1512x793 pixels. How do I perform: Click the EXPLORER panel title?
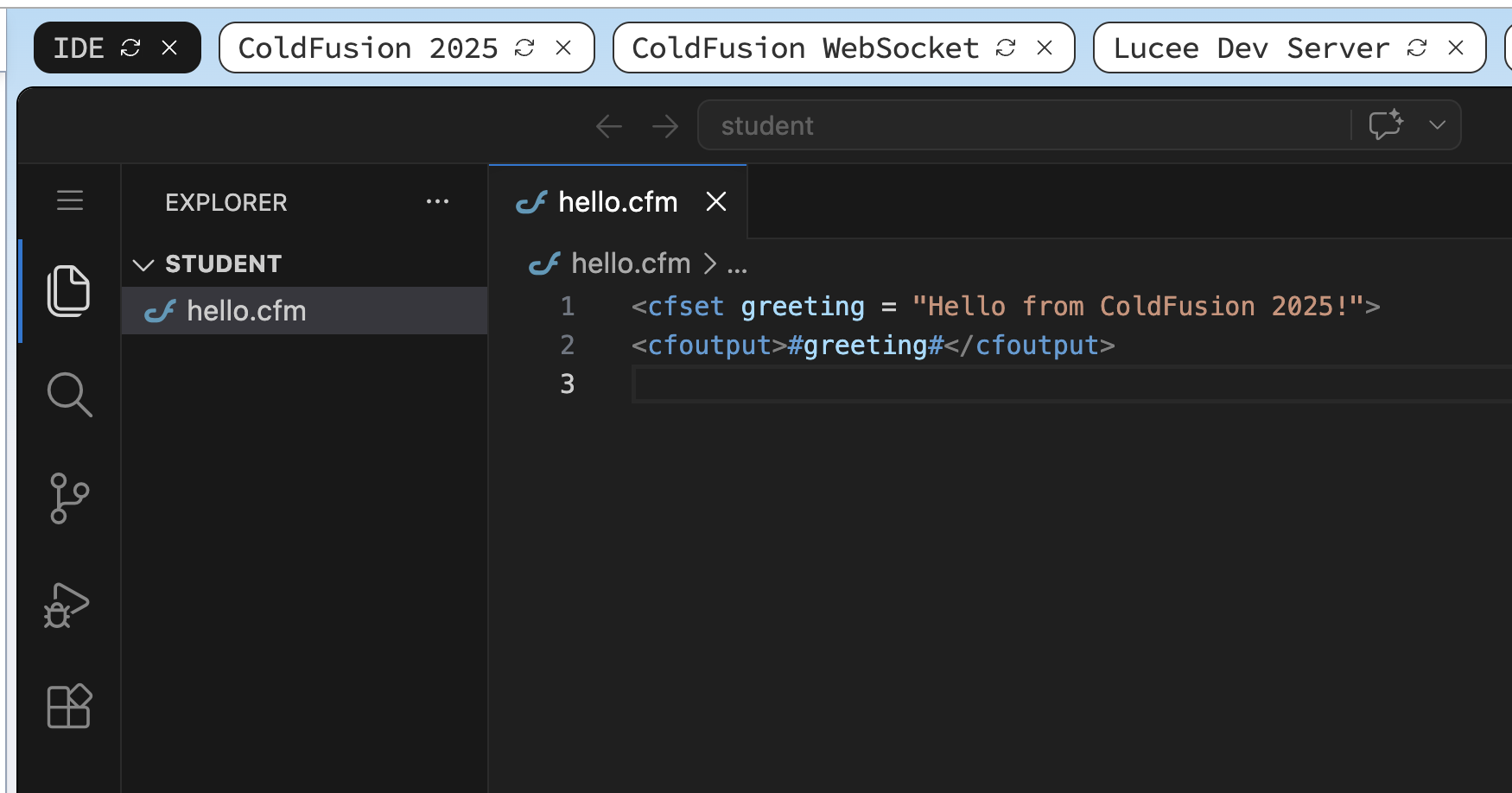click(226, 202)
